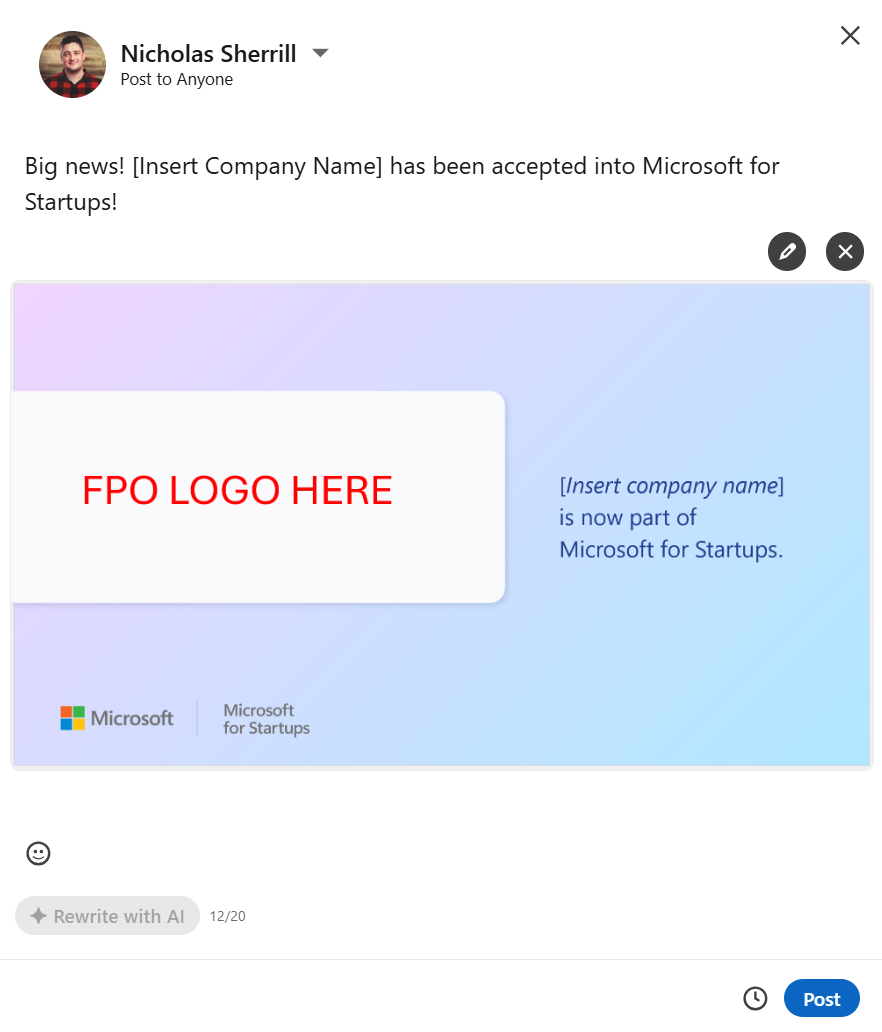
Task: Close the post composer dialog
Action: pyautogui.click(x=850, y=35)
